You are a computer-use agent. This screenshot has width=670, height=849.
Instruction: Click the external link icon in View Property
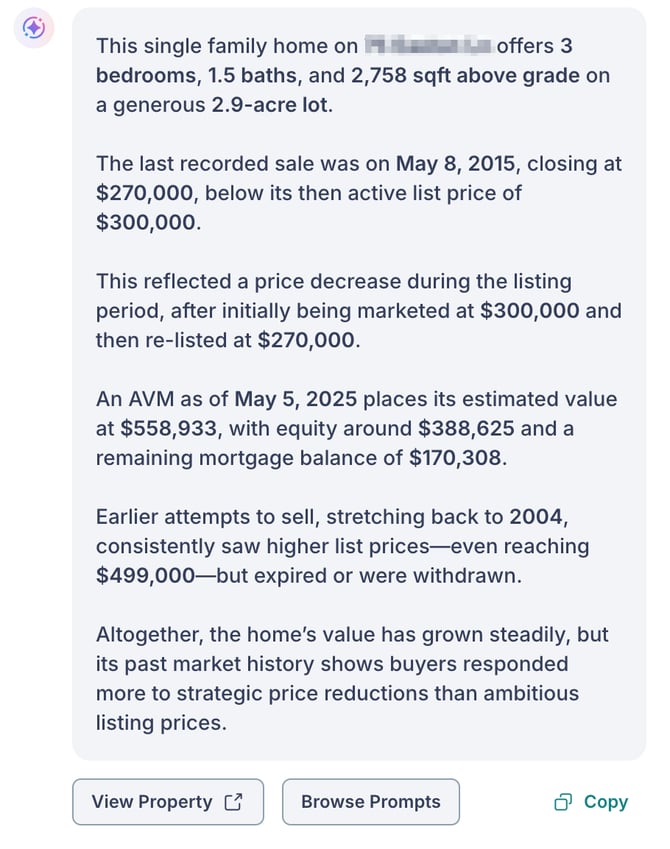click(234, 802)
